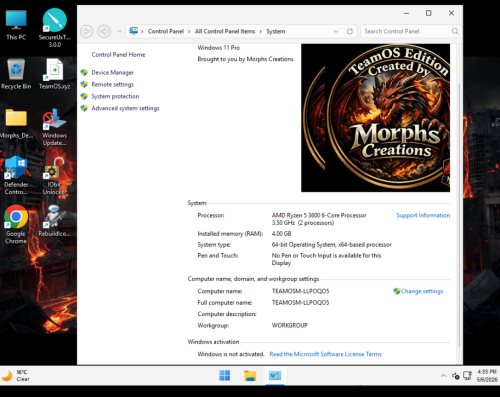The height and width of the screenshot is (397, 500).
Task: Open Windows Update blocker shortcut
Action: (54, 127)
